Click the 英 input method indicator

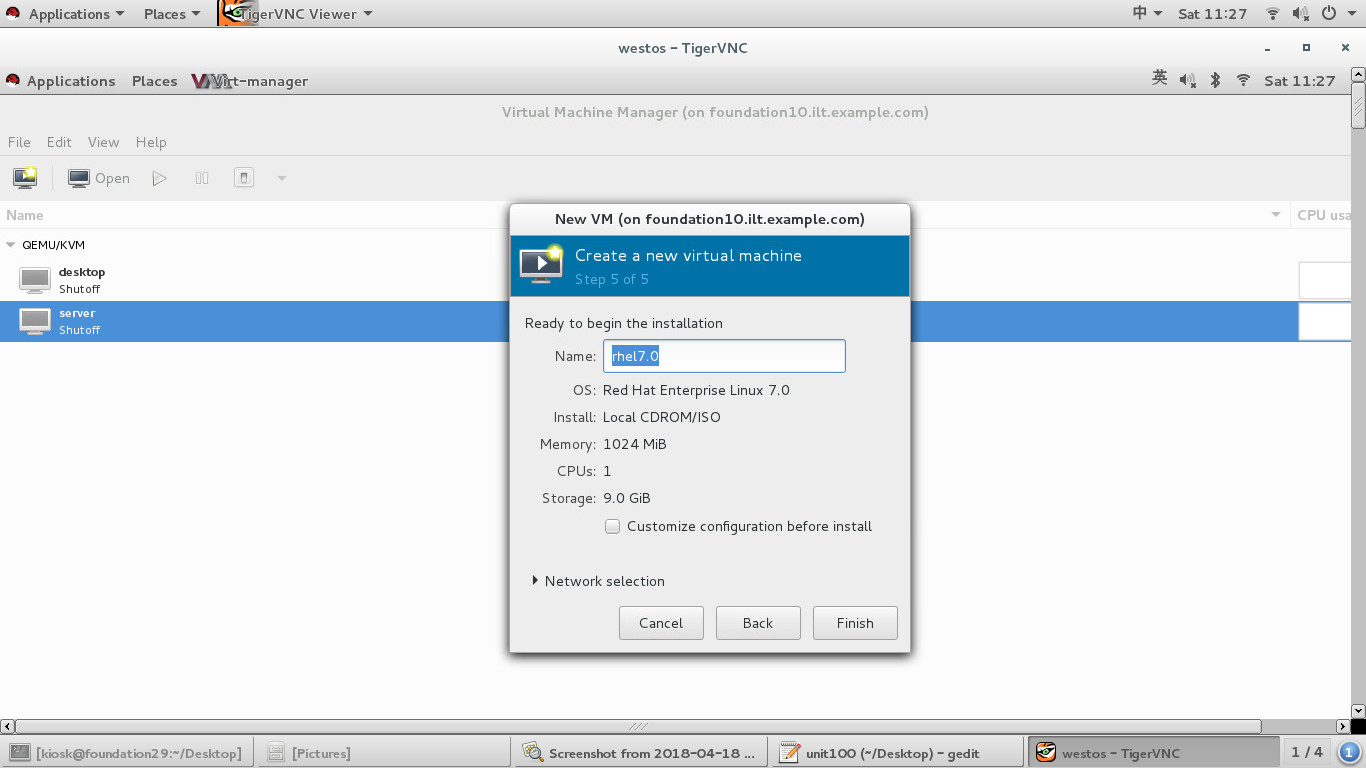(x=1160, y=78)
